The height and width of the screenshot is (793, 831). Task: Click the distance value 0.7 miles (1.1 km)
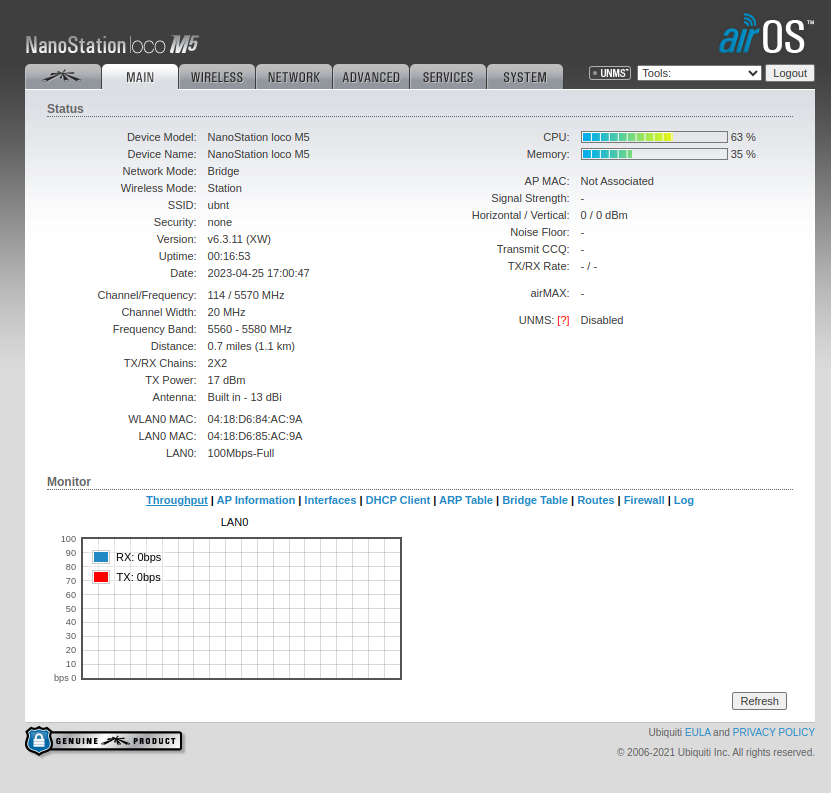pos(251,346)
